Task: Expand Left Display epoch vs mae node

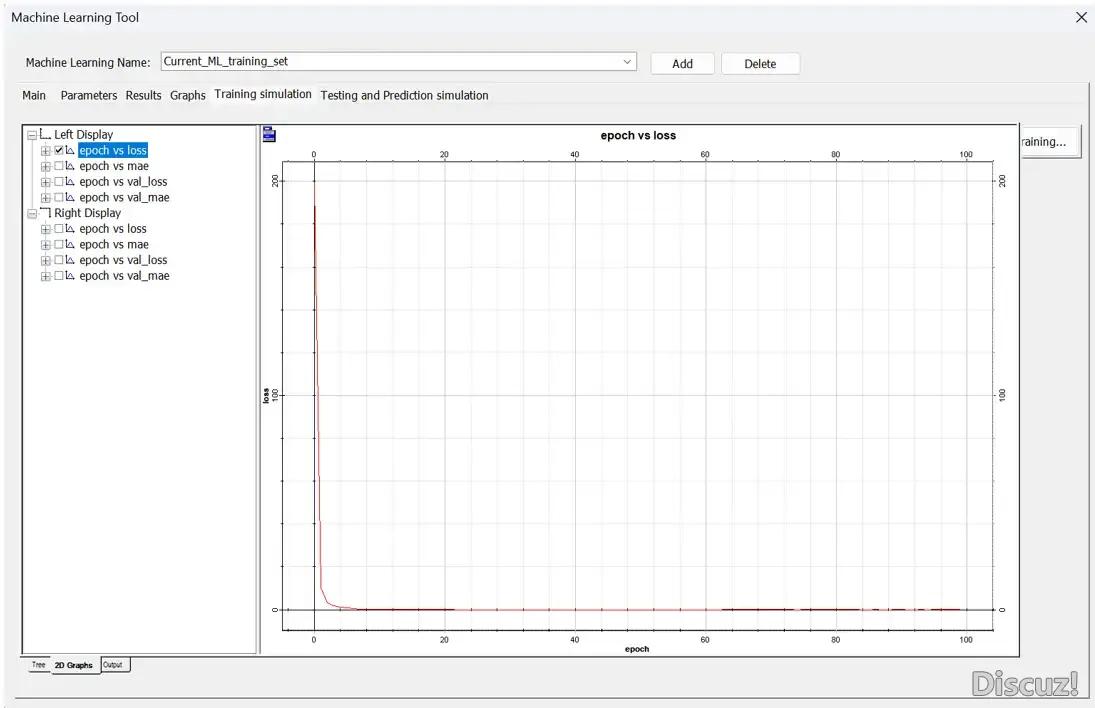Action: coord(45,166)
